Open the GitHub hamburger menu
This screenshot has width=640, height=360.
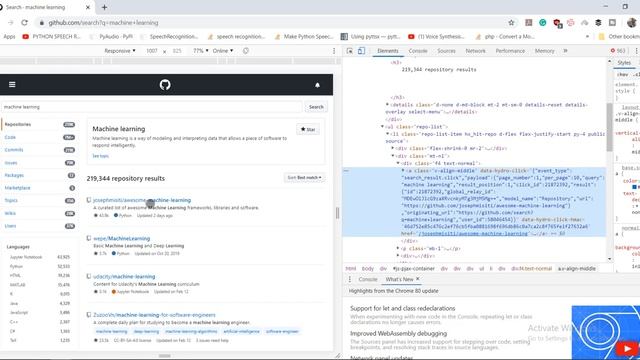click(x=12, y=84)
